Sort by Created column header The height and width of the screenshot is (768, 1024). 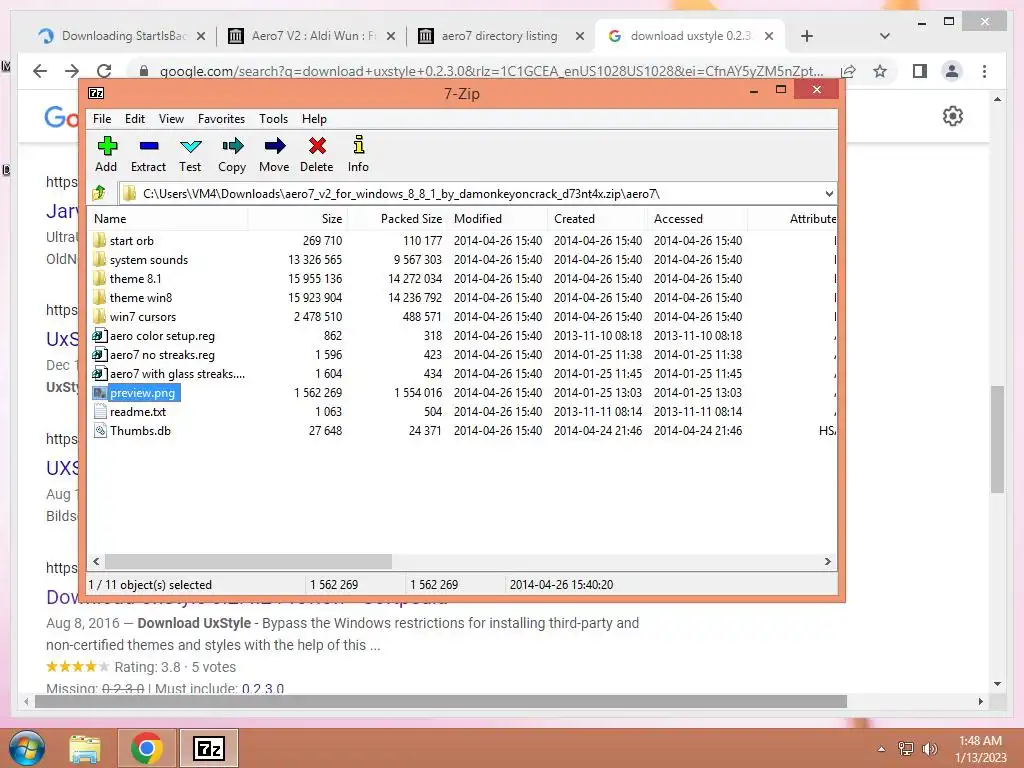598,219
